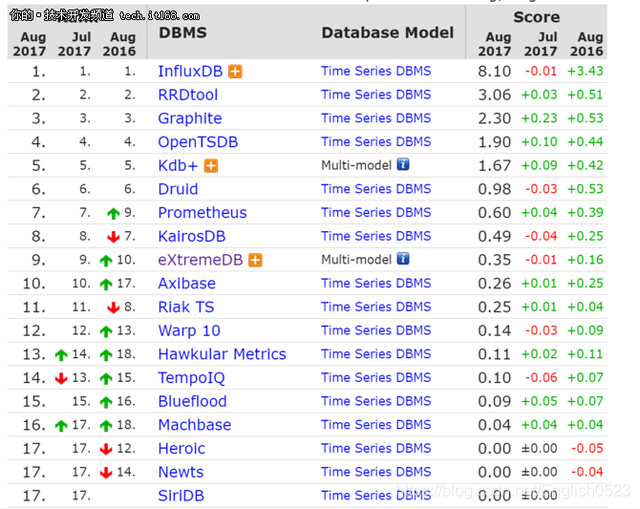Open the Machbase link
640x509 pixels.
pyautogui.click(x=195, y=425)
